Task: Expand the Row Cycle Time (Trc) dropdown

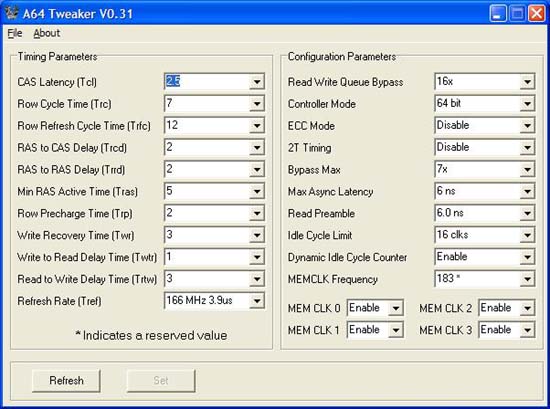Action: coord(257,104)
